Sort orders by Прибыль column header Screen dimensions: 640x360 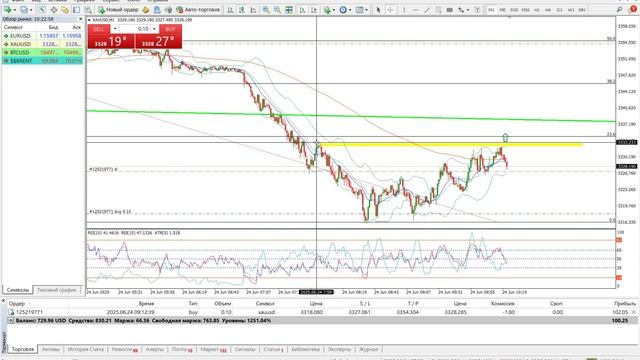624,304
